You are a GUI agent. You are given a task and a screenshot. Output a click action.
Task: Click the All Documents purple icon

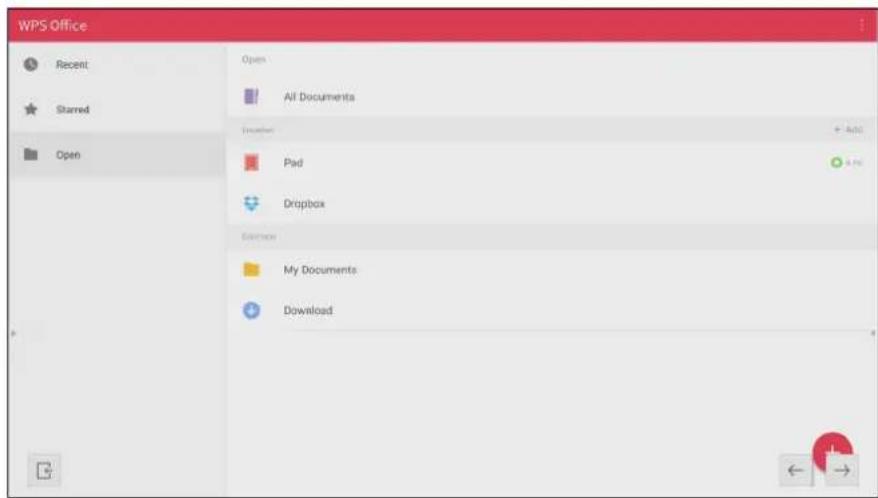coord(251,96)
